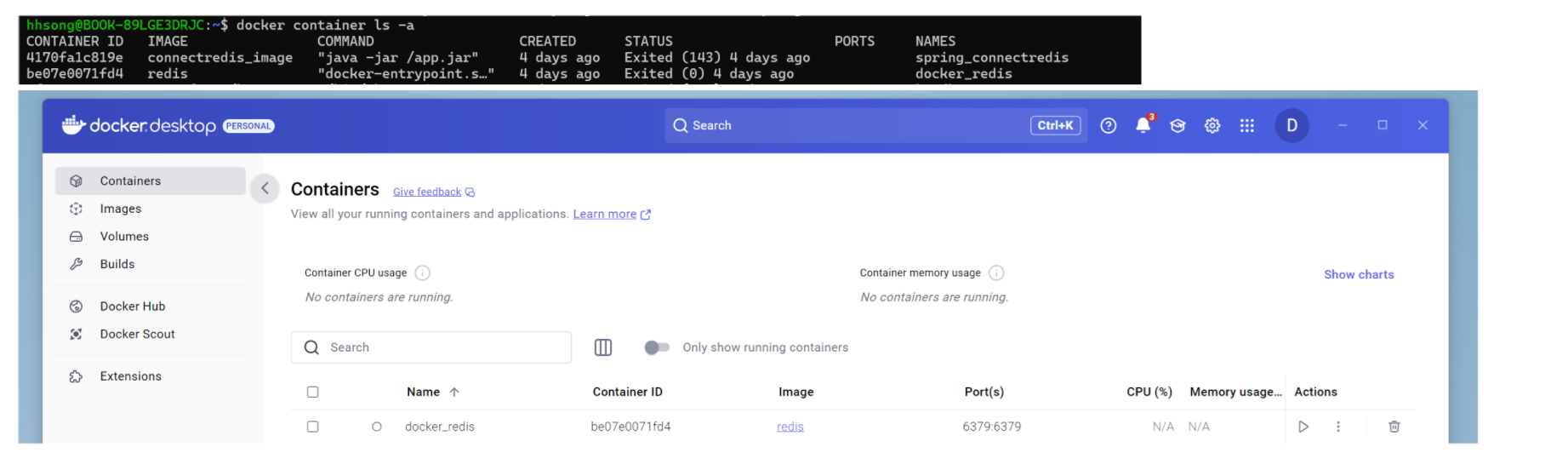Focus the top Search bar

875,125
